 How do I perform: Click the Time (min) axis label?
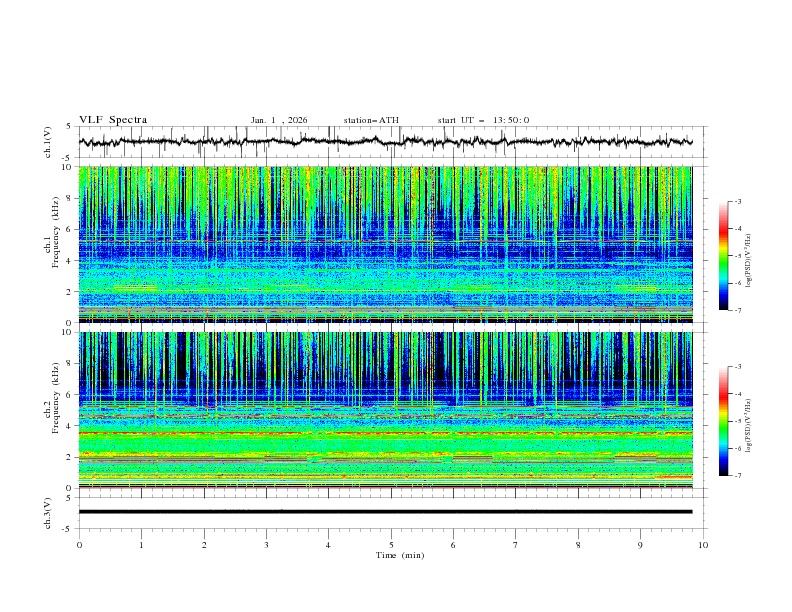pyautogui.click(x=400, y=555)
